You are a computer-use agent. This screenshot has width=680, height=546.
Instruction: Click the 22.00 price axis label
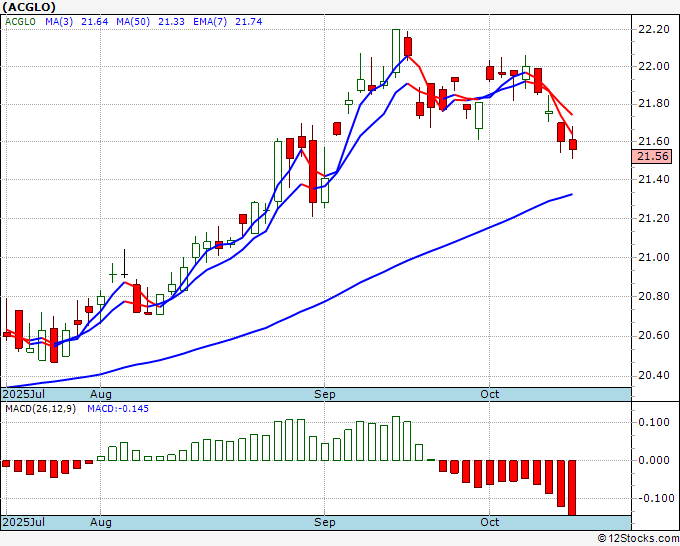654,66
